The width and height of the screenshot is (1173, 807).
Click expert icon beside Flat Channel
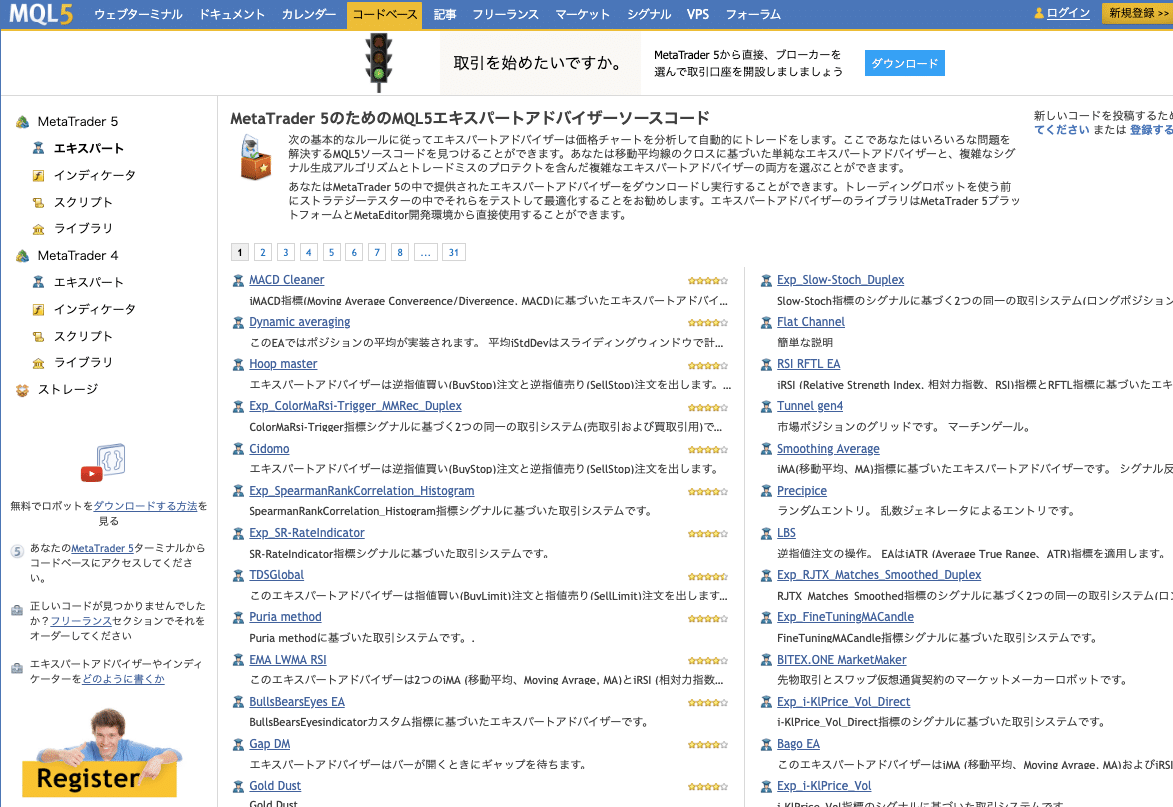766,322
